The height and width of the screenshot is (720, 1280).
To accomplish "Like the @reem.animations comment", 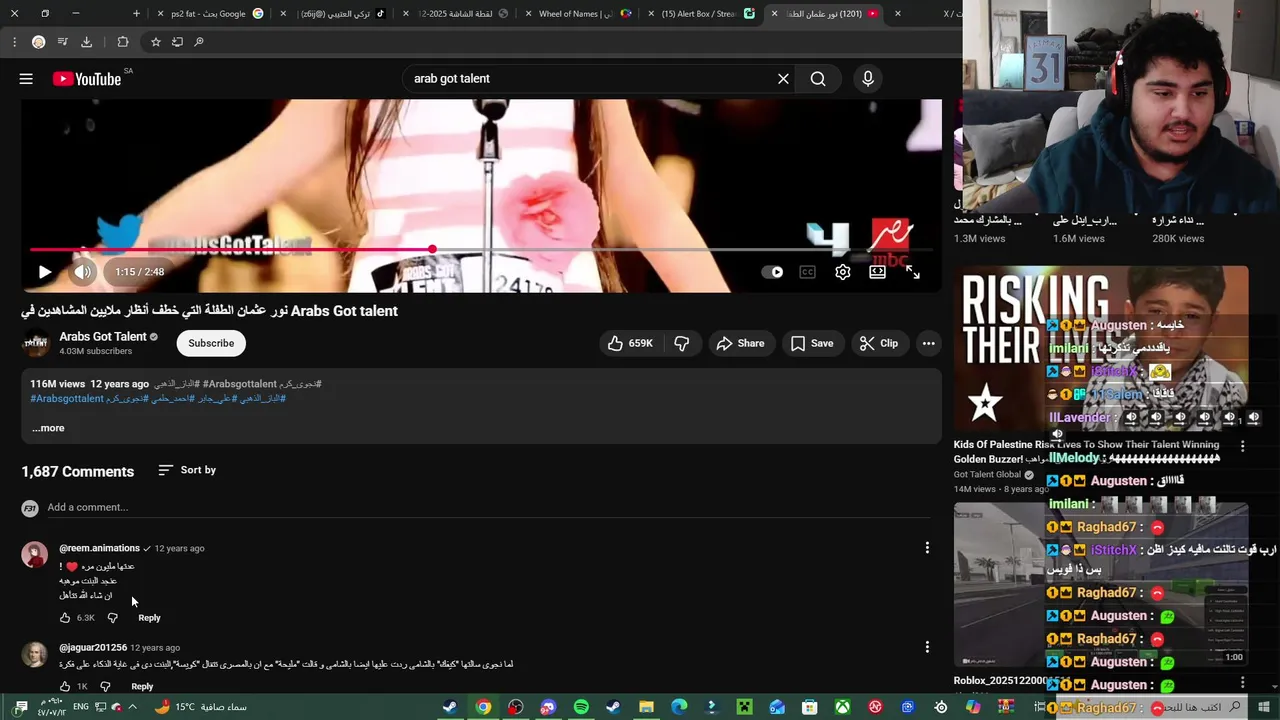I will click(65, 618).
